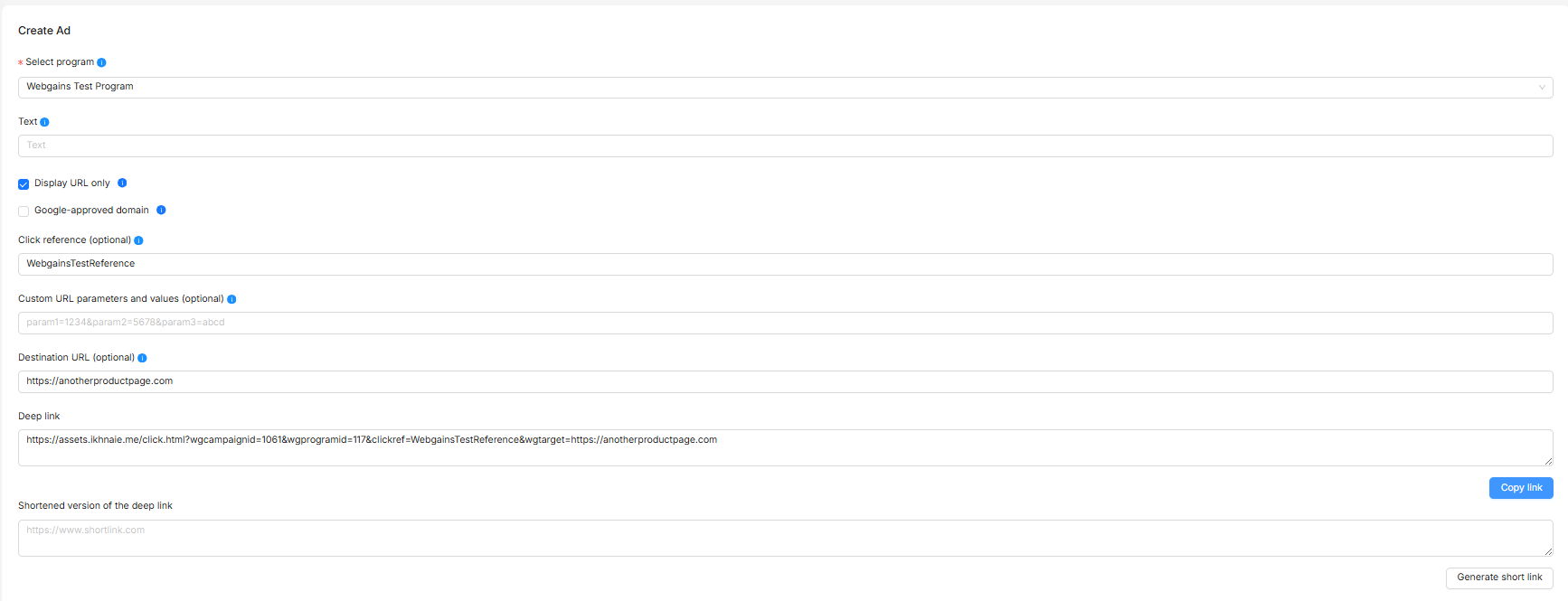Viewport: 1568px width, 601px height.
Task: Click the info icon beside Select program
Action: click(x=101, y=62)
